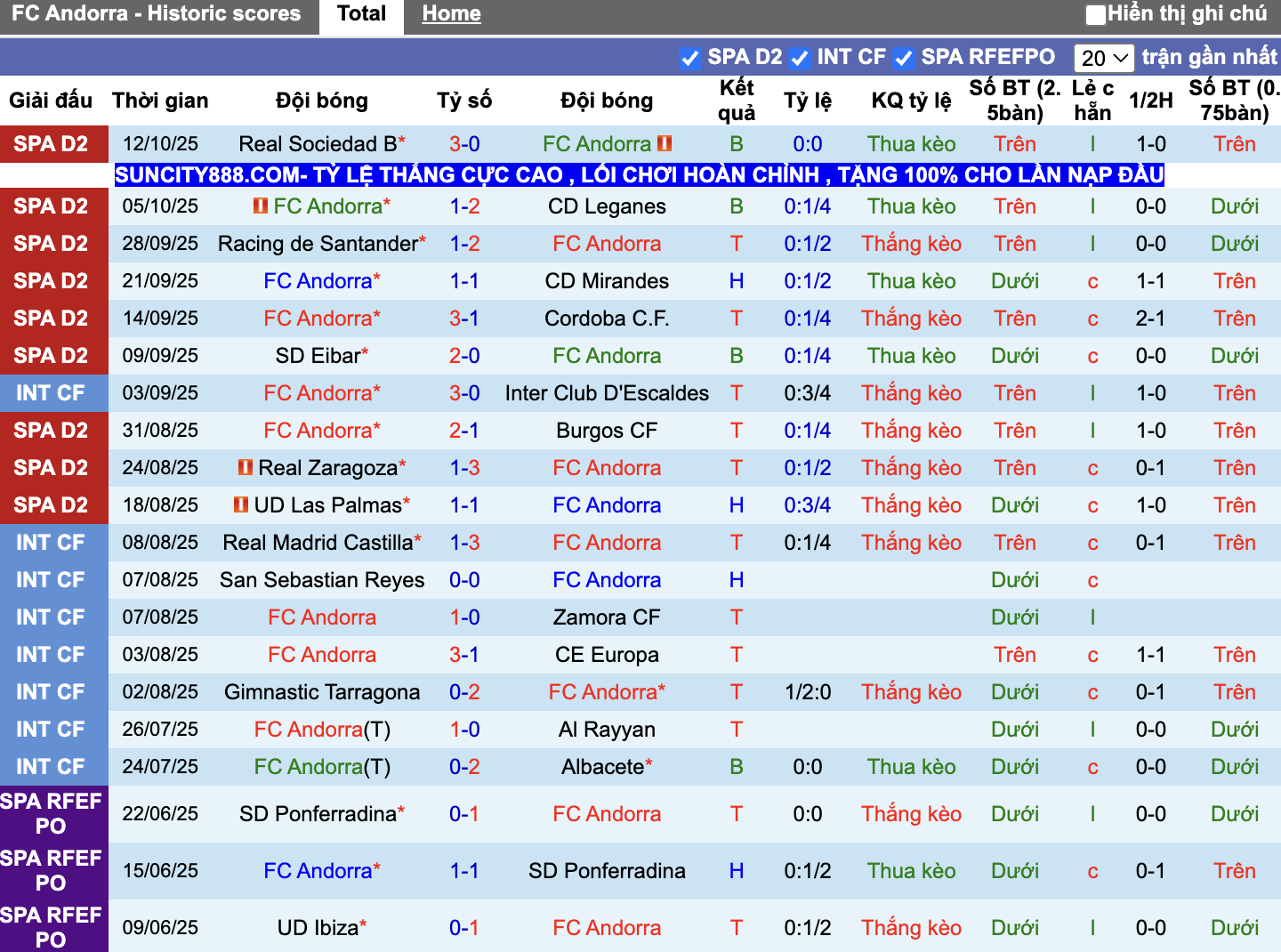Click the San Sebastian Reyes team name
The width and height of the screenshot is (1281, 952).
pyautogui.click(x=322, y=580)
